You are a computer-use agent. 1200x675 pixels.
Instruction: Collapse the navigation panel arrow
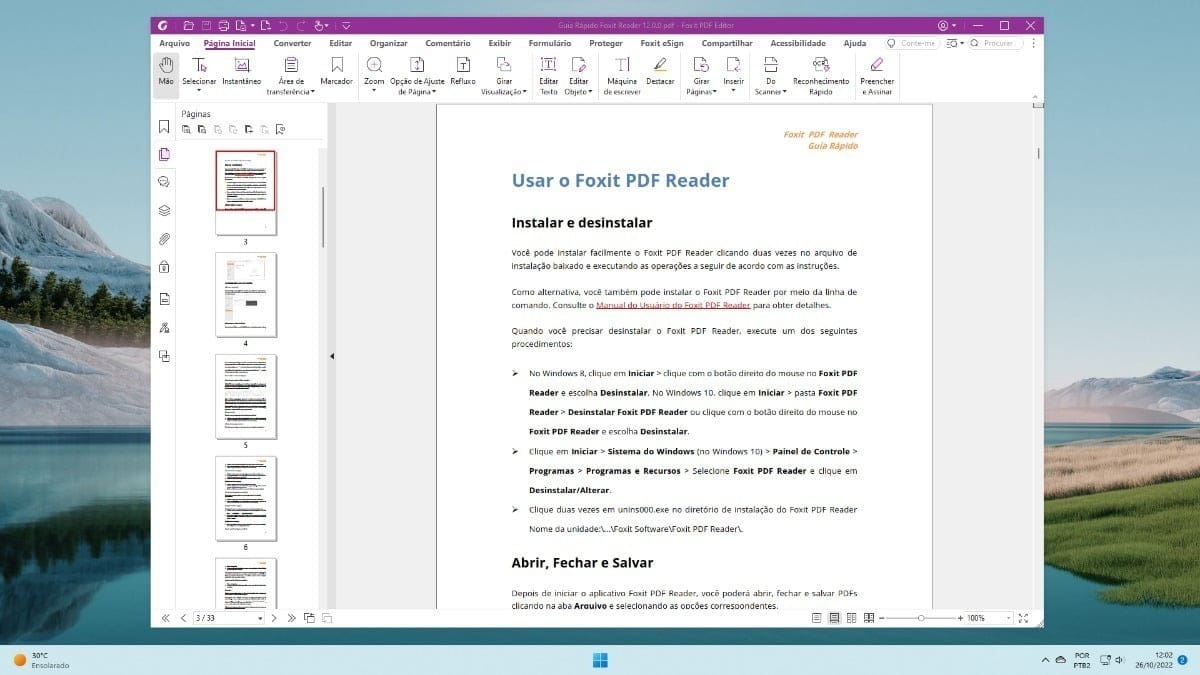pos(331,356)
